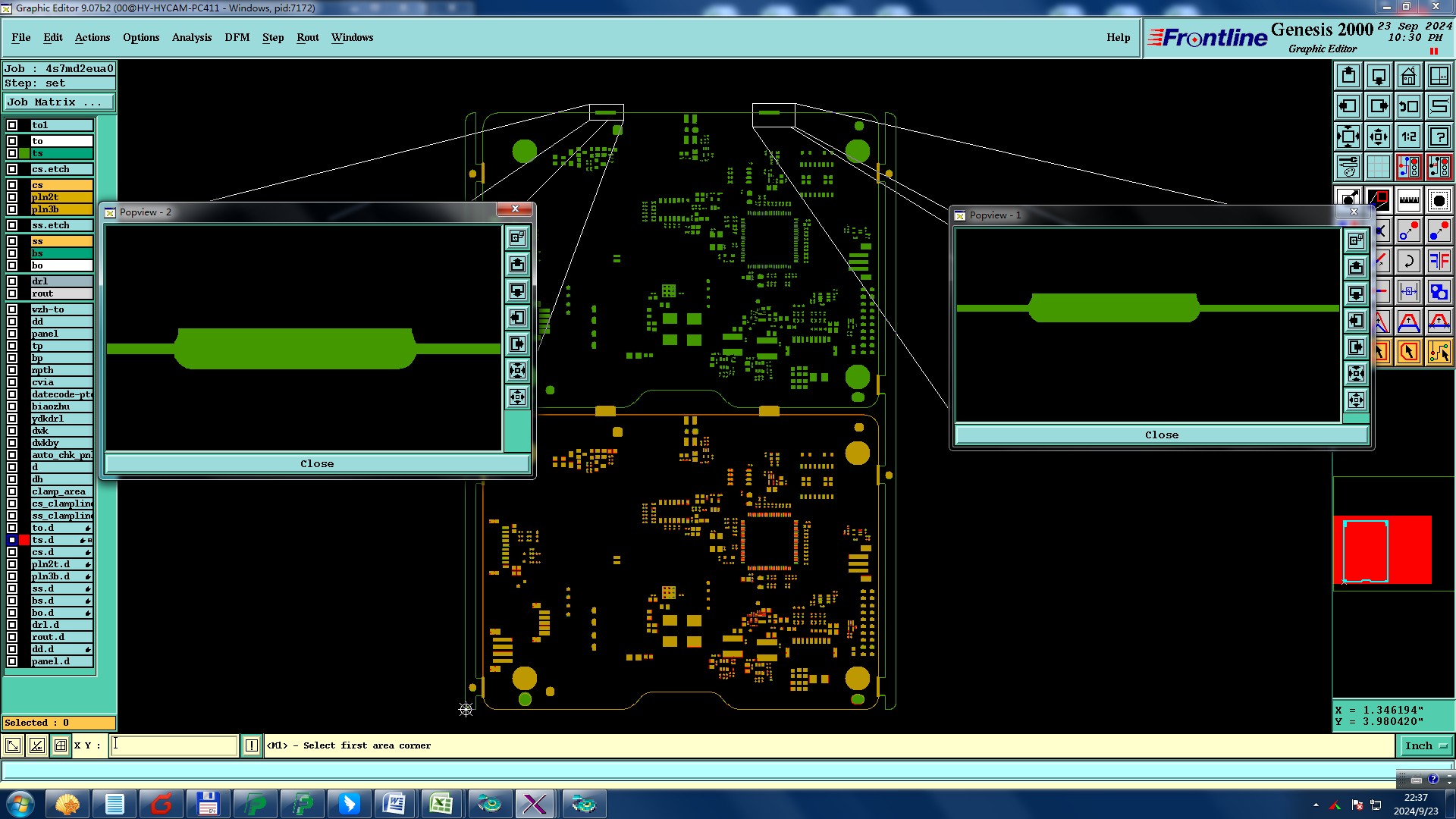Open the Windows menu
Image resolution: width=1456 pixels, height=819 pixels.
pyautogui.click(x=352, y=37)
